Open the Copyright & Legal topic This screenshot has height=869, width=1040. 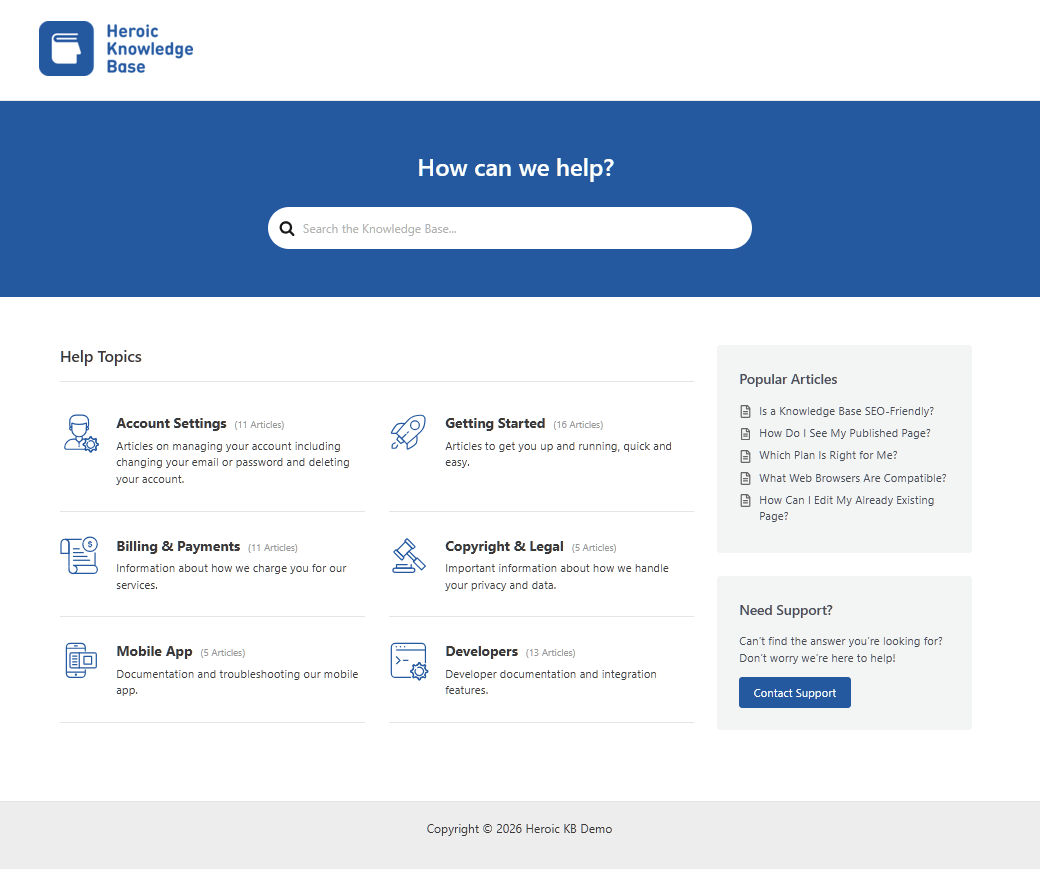(504, 546)
